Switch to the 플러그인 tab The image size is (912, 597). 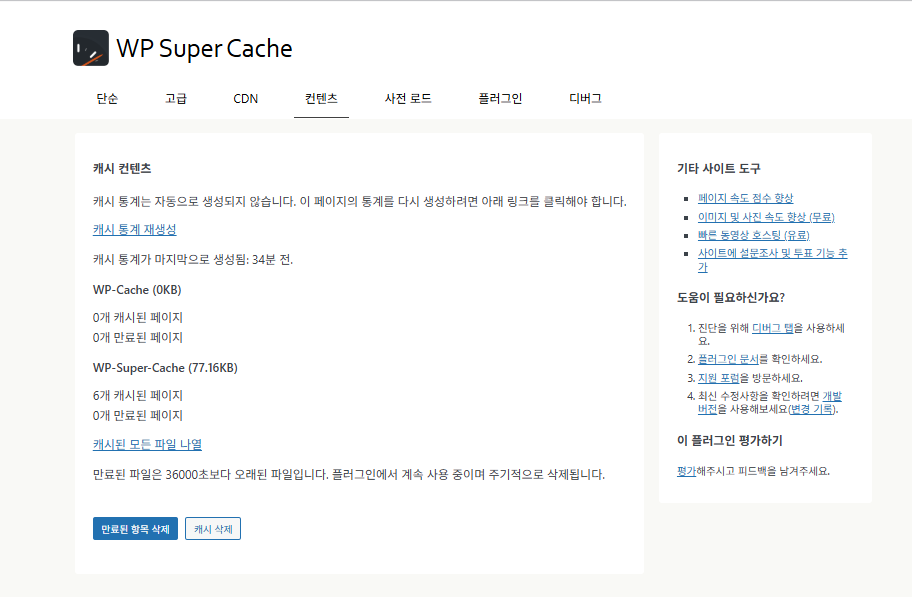(498, 98)
